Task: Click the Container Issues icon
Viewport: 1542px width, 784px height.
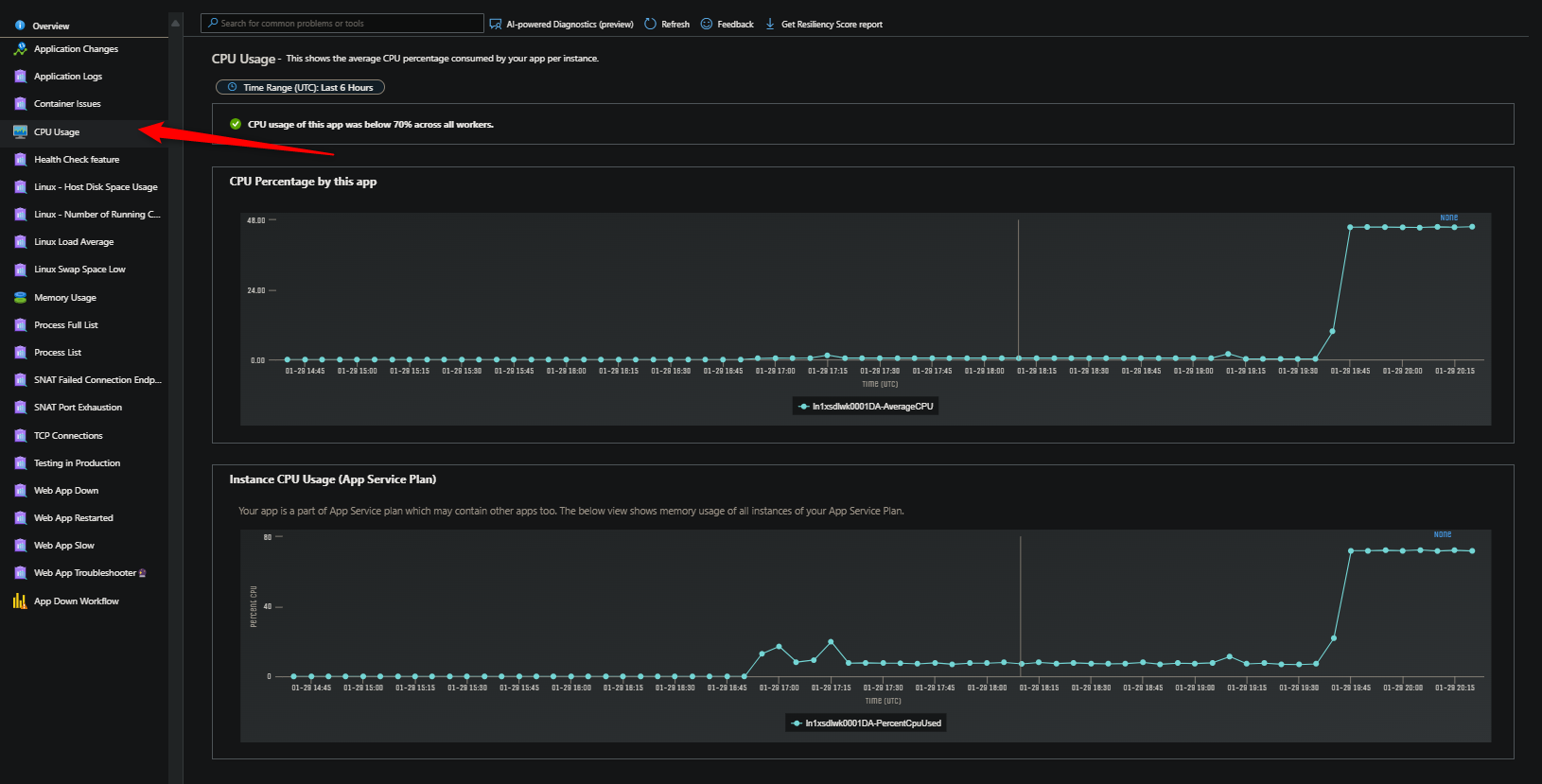Action: pos(20,104)
